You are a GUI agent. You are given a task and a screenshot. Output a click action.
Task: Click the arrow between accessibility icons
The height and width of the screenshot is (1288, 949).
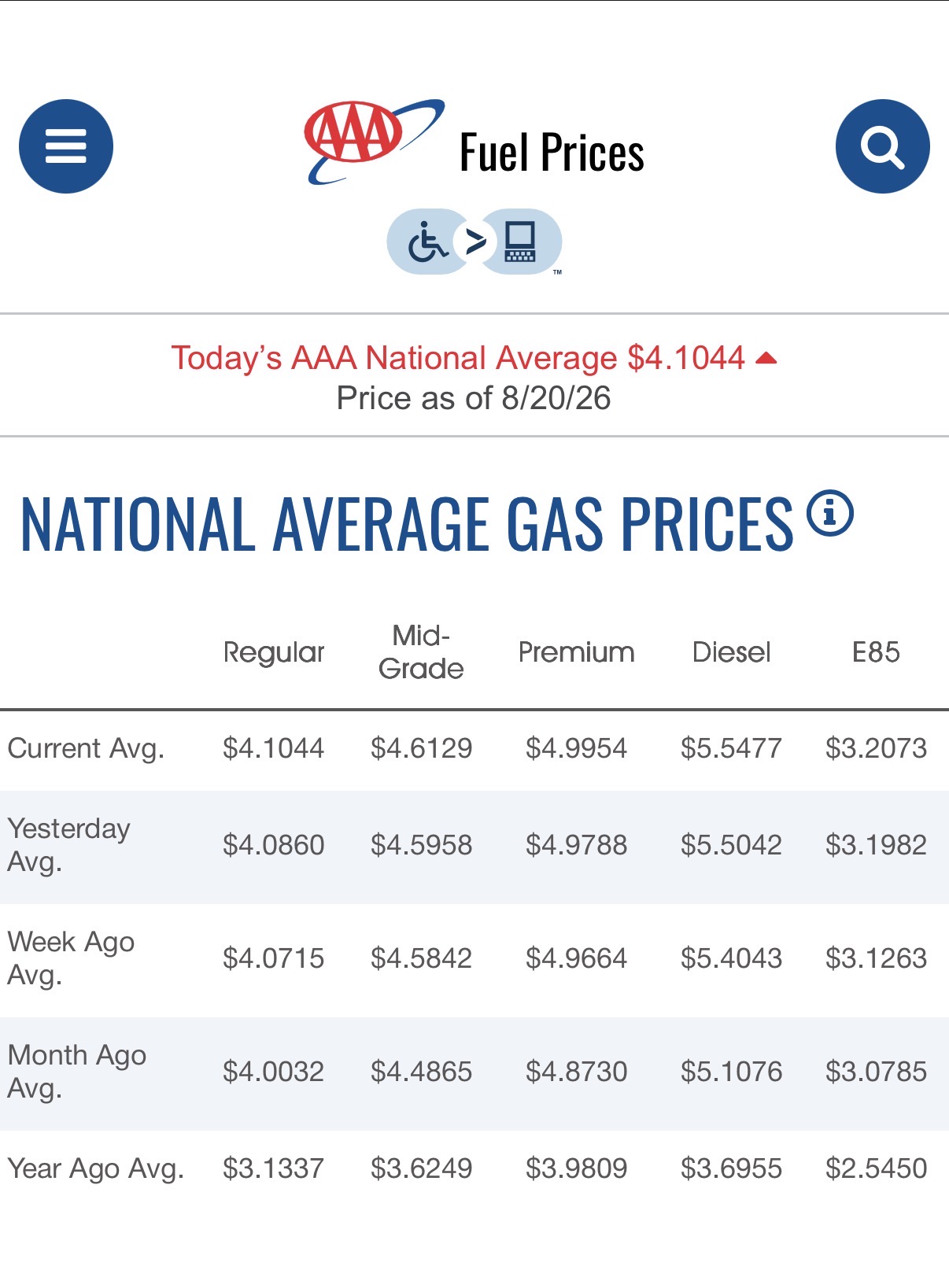[x=475, y=242]
